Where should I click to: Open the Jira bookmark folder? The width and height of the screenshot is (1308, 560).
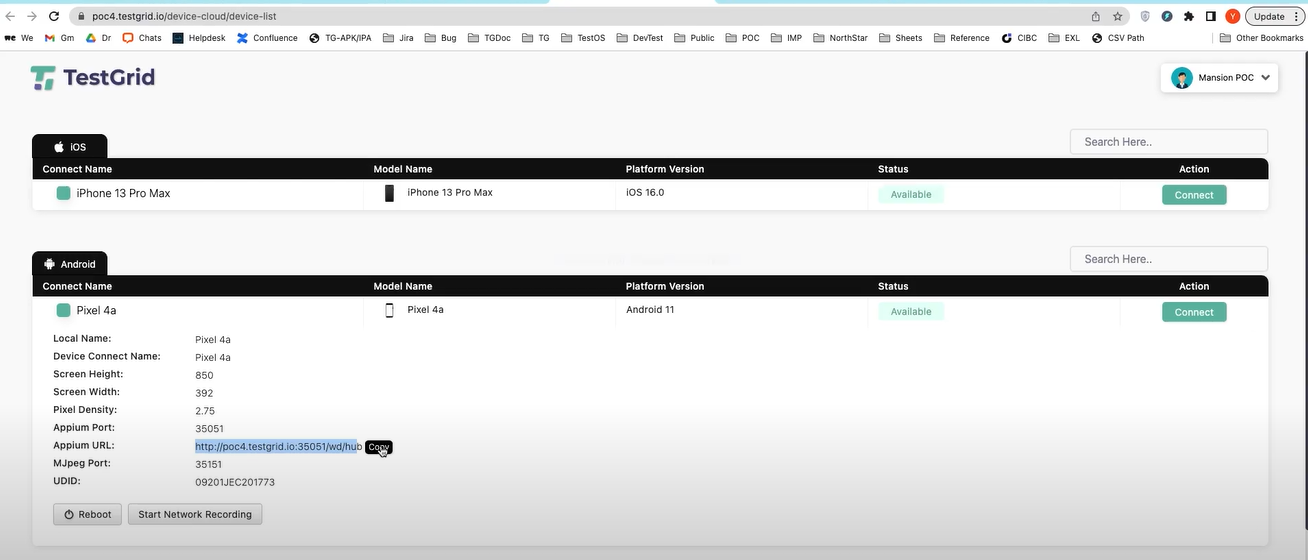point(398,38)
